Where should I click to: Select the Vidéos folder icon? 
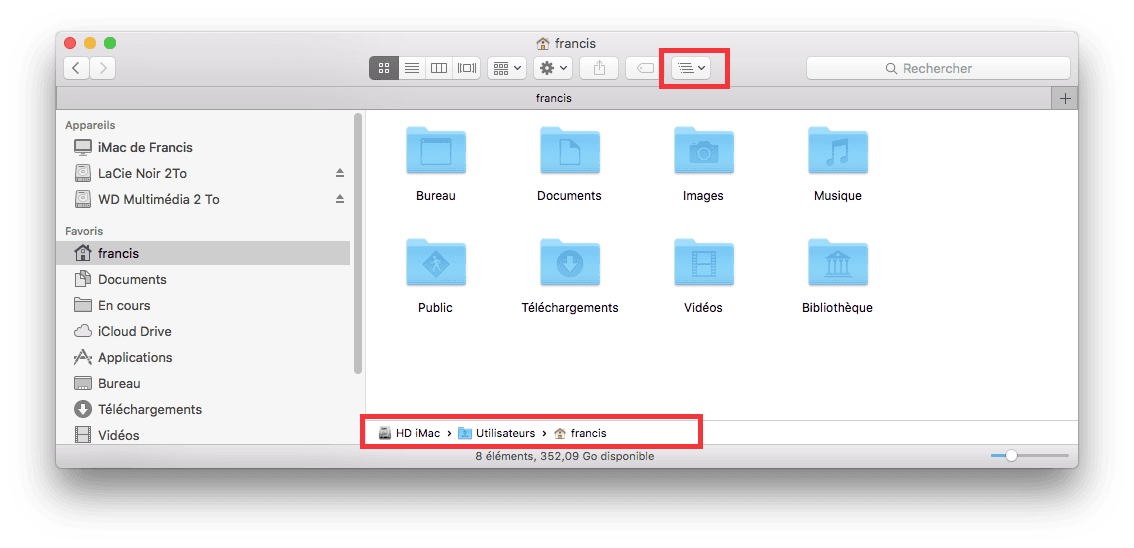pos(704,262)
